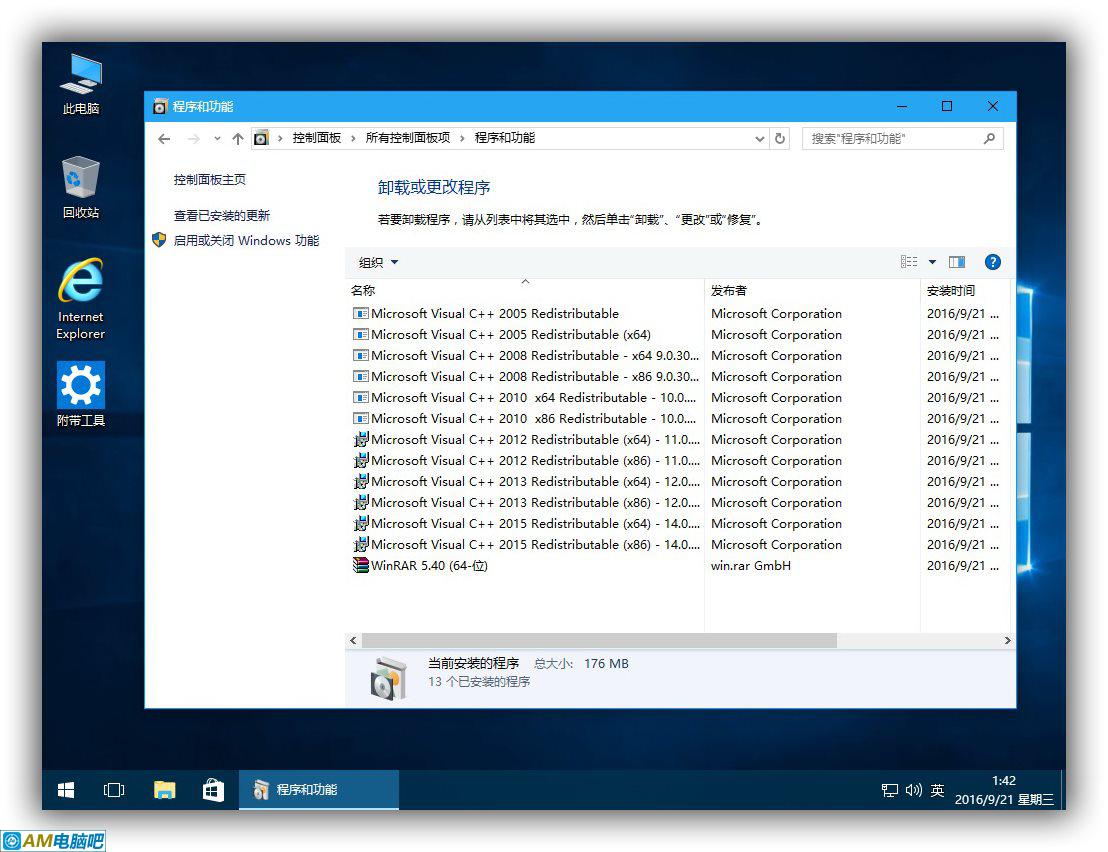Click the 程序和功能 title bar icon
Screen dimensions: 1108x852
click(x=160, y=107)
